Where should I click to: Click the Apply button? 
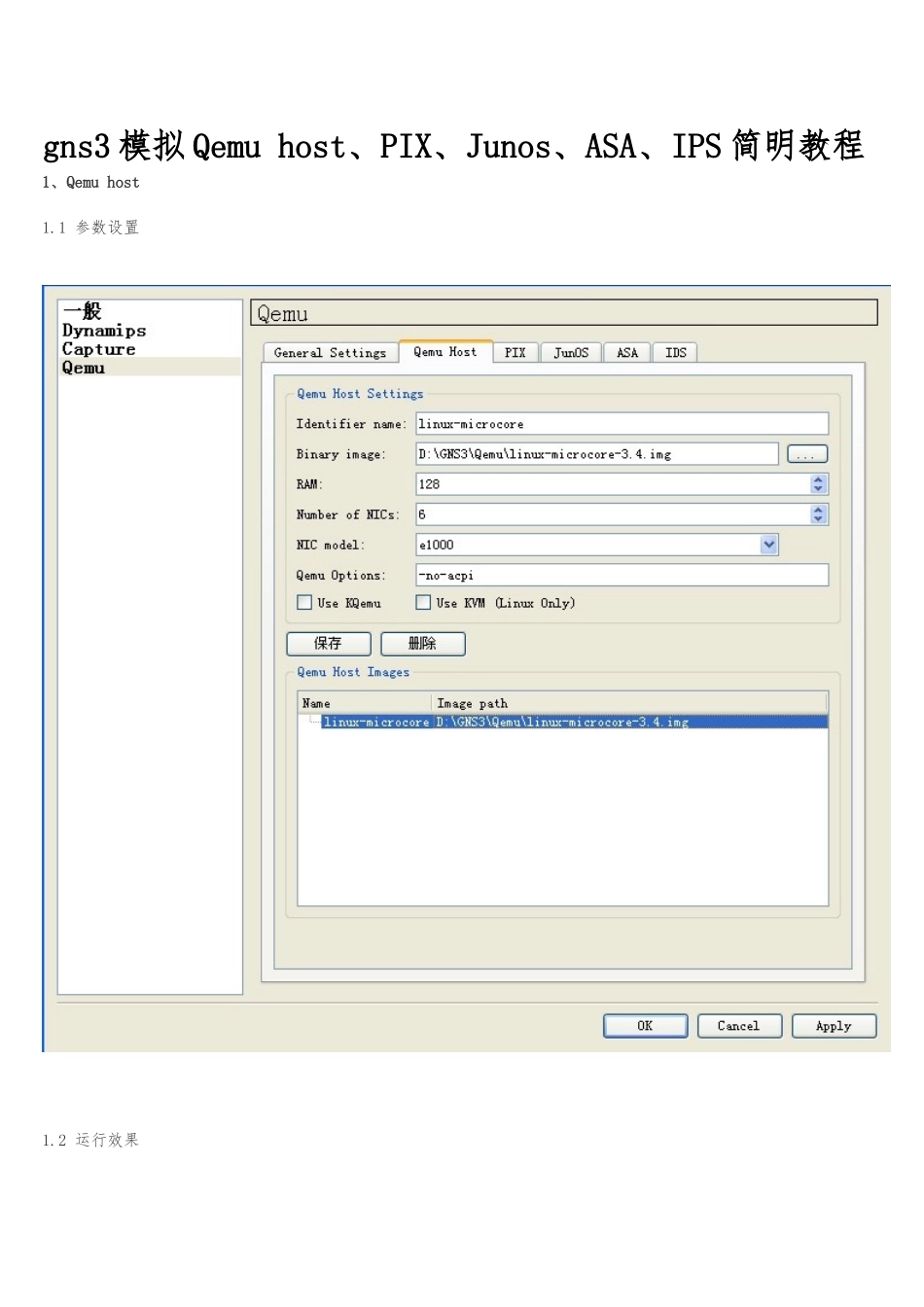coord(834,1026)
